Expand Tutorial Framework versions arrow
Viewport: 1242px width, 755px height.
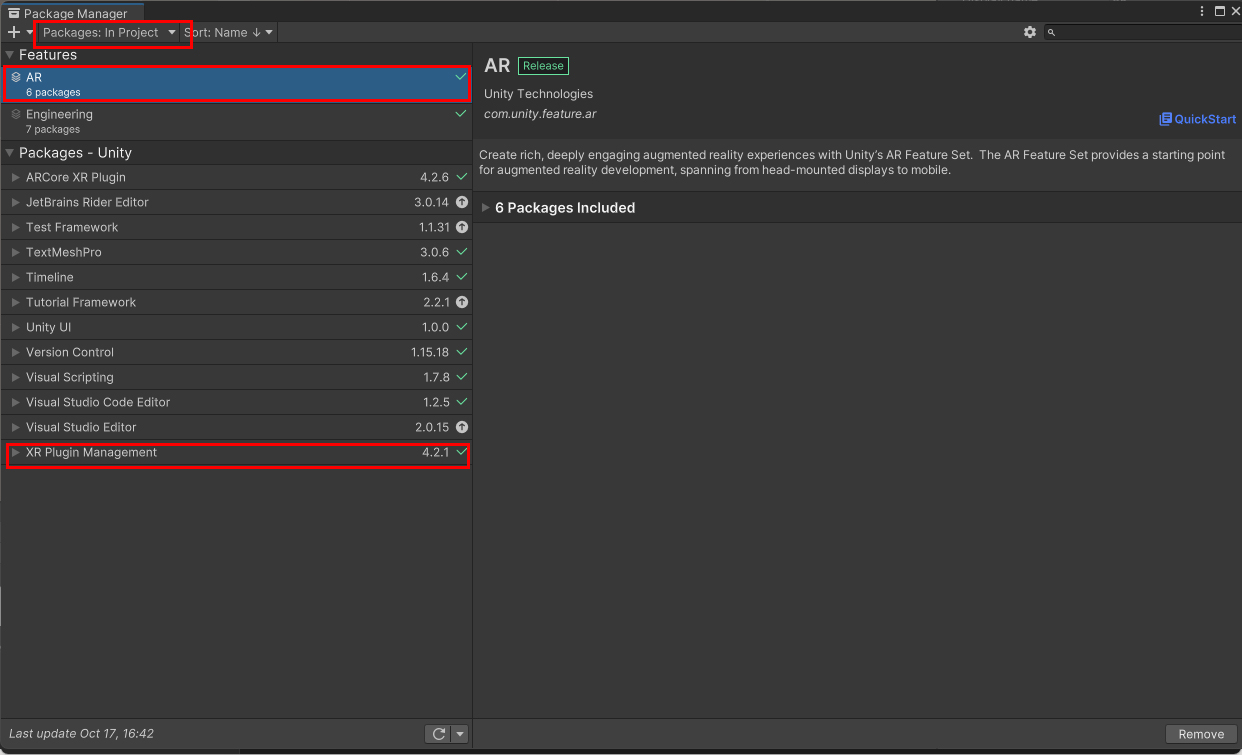(15, 302)
